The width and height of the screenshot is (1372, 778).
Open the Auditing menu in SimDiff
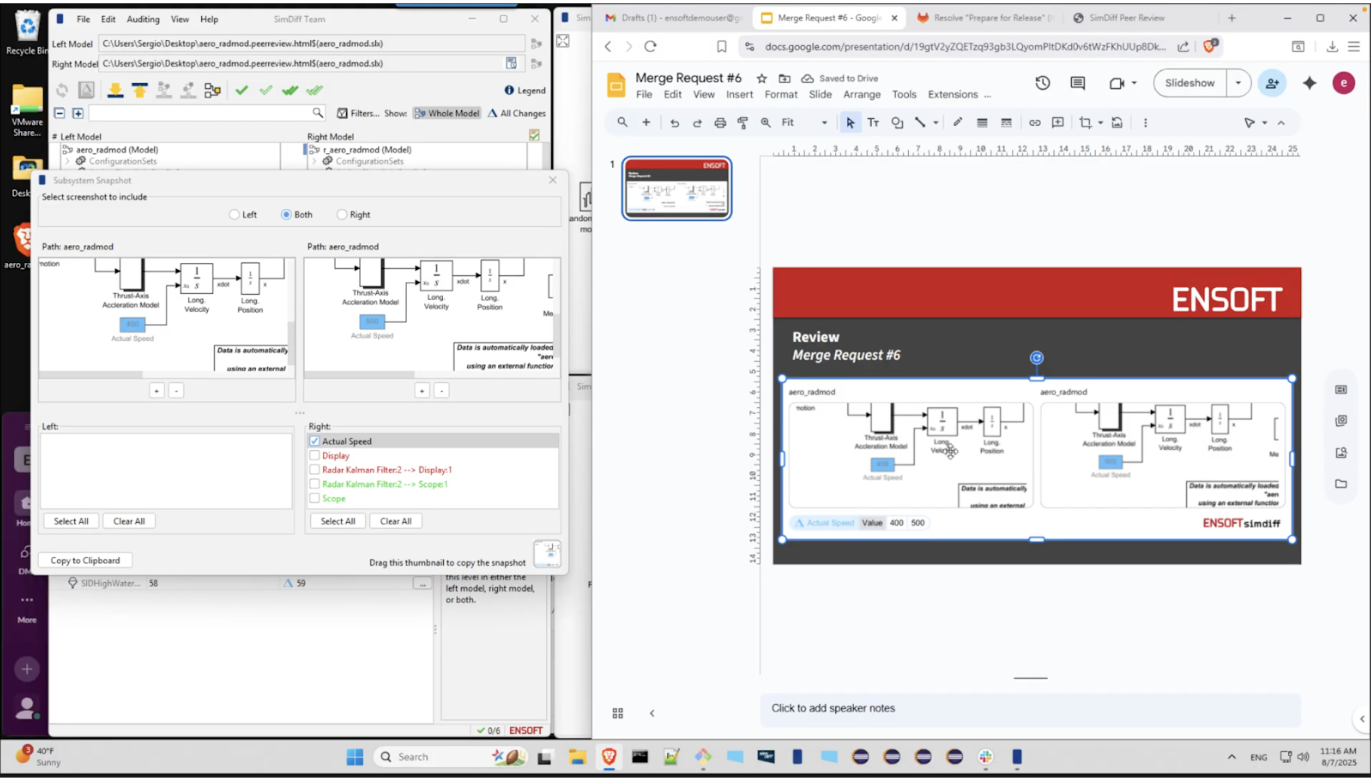point(143,19)
